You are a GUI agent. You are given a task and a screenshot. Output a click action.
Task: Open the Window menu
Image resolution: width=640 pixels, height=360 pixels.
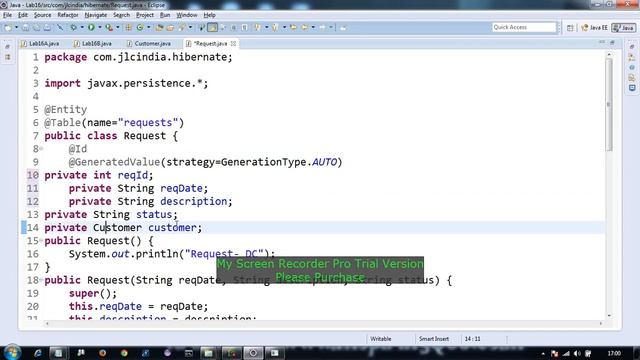[x=187, y=15]
